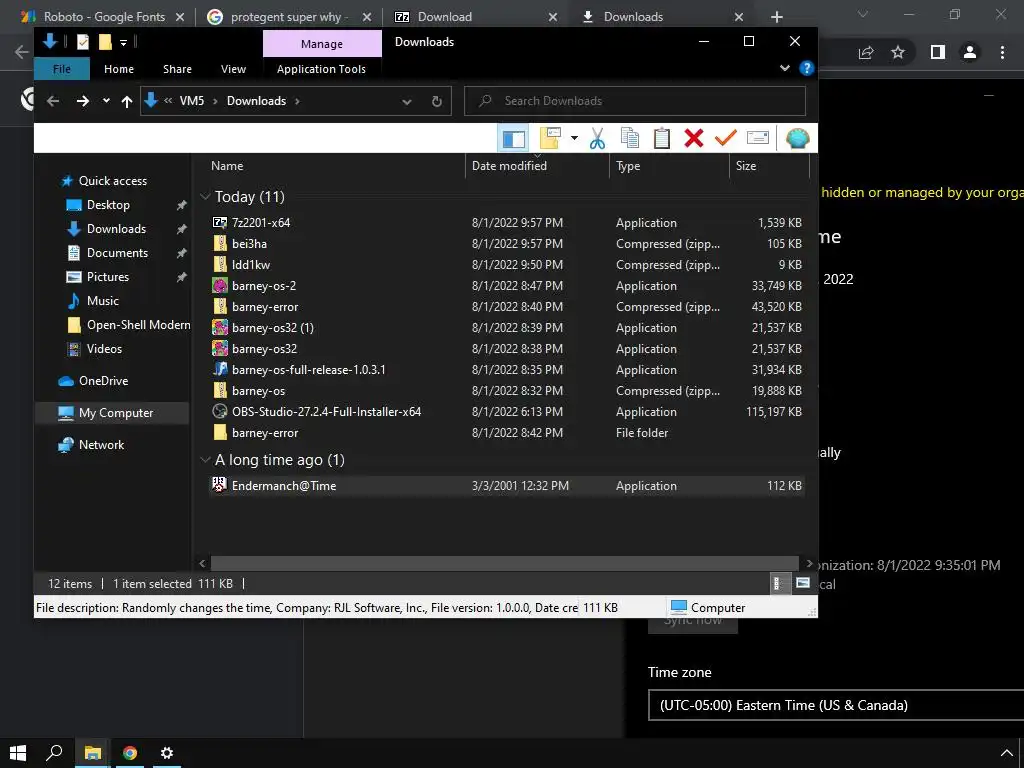This screenshot has height=768, width=1024.
Task: Open the Share ribbon tab
Action: 177,69
